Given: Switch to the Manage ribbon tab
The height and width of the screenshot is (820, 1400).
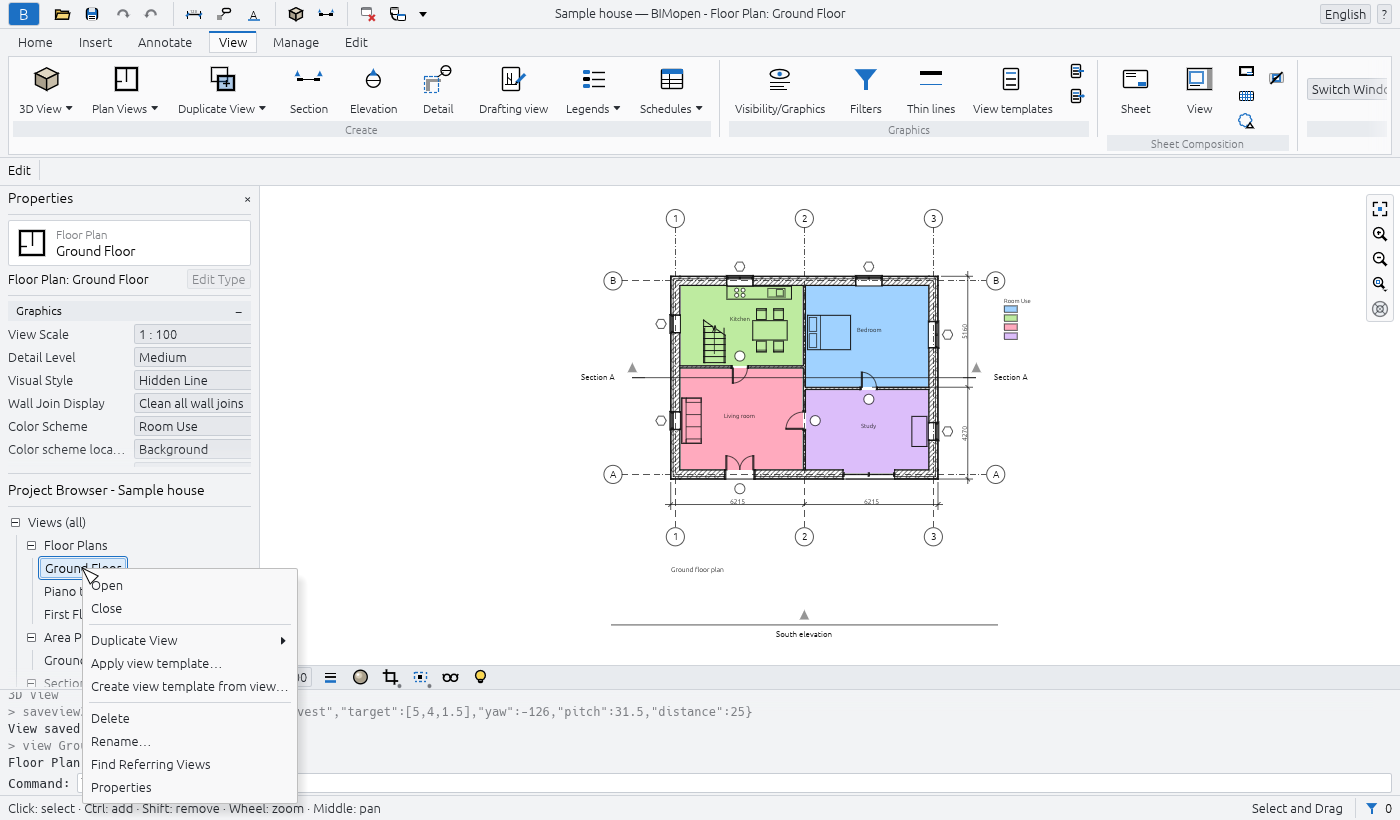Looking at the screenshot, I should [x=296, y=42].
